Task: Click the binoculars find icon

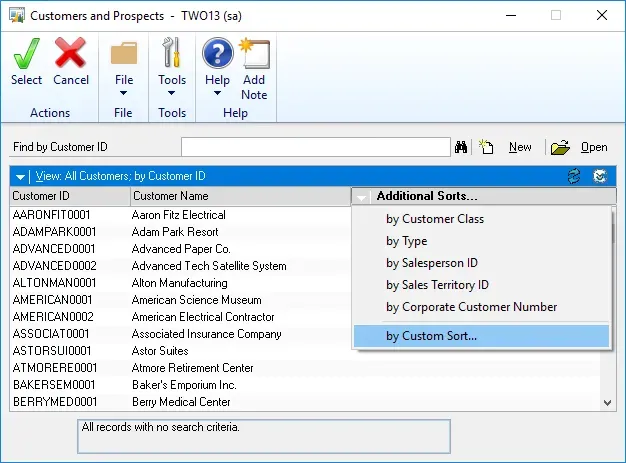Action: click(x=462, y=147)
